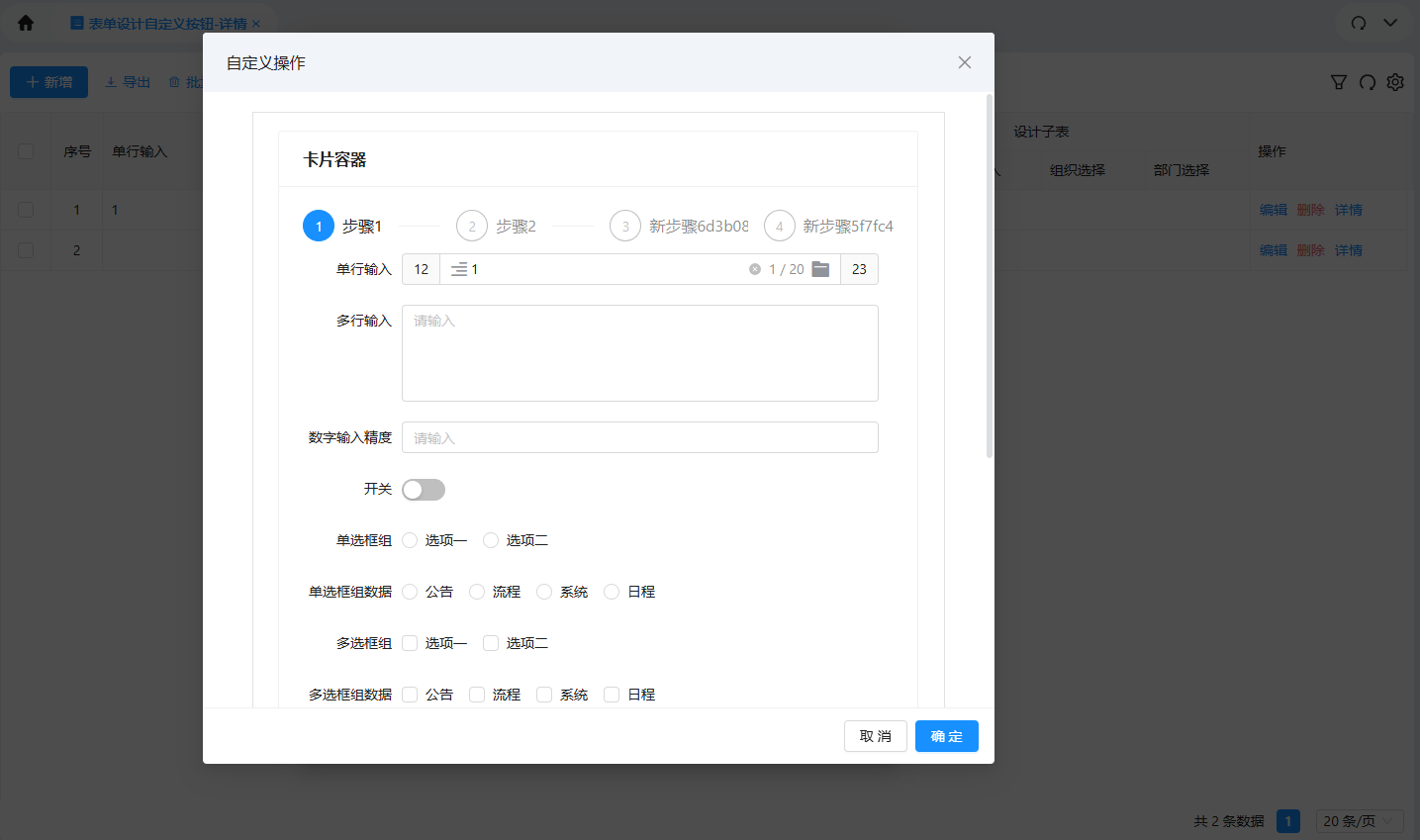
Task: Click the refresh icon beside the filter
Action: 1368,82
